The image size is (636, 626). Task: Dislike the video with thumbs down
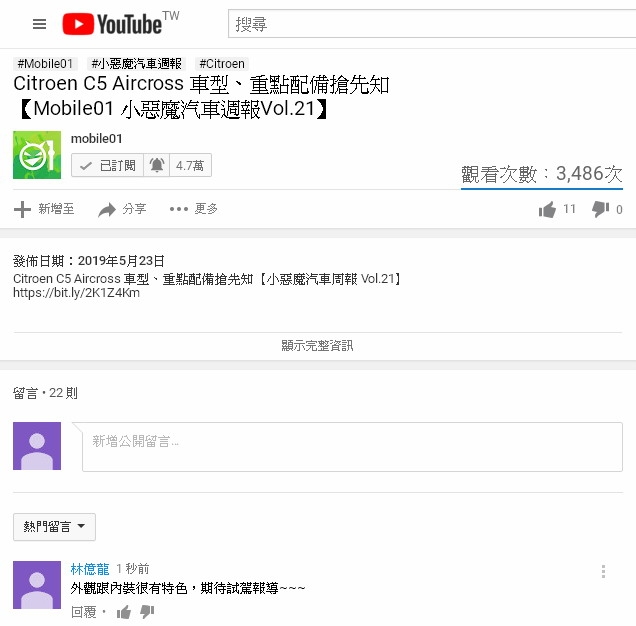[600, 209]
